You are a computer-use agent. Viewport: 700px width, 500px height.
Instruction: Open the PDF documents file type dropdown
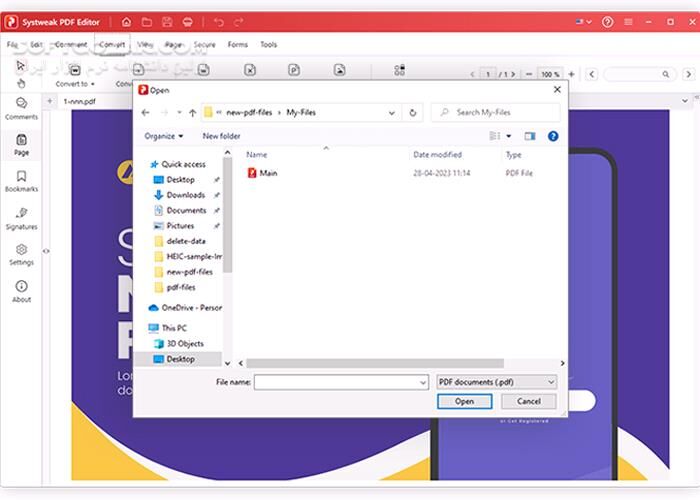496,382
